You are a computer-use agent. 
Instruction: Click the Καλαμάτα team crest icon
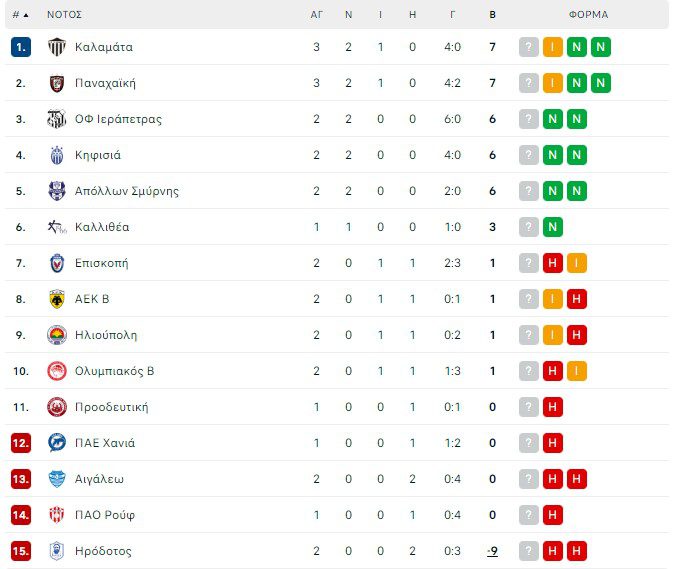(x=57, y=47)
